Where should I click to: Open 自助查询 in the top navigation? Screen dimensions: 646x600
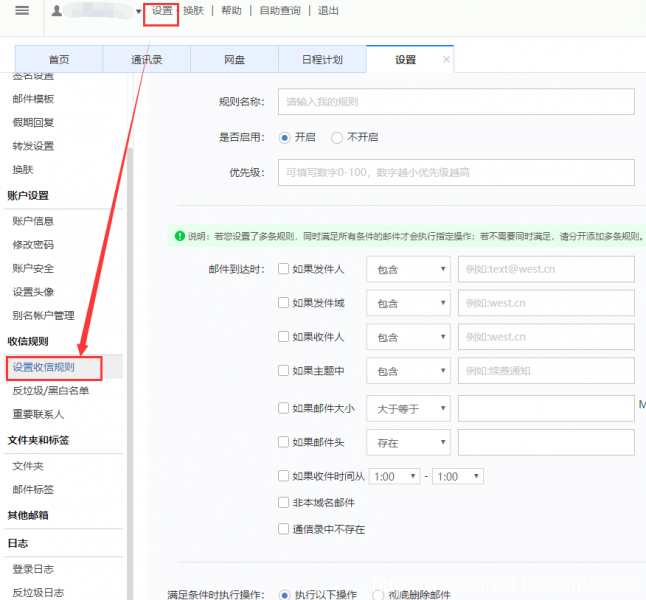(280, 11)
